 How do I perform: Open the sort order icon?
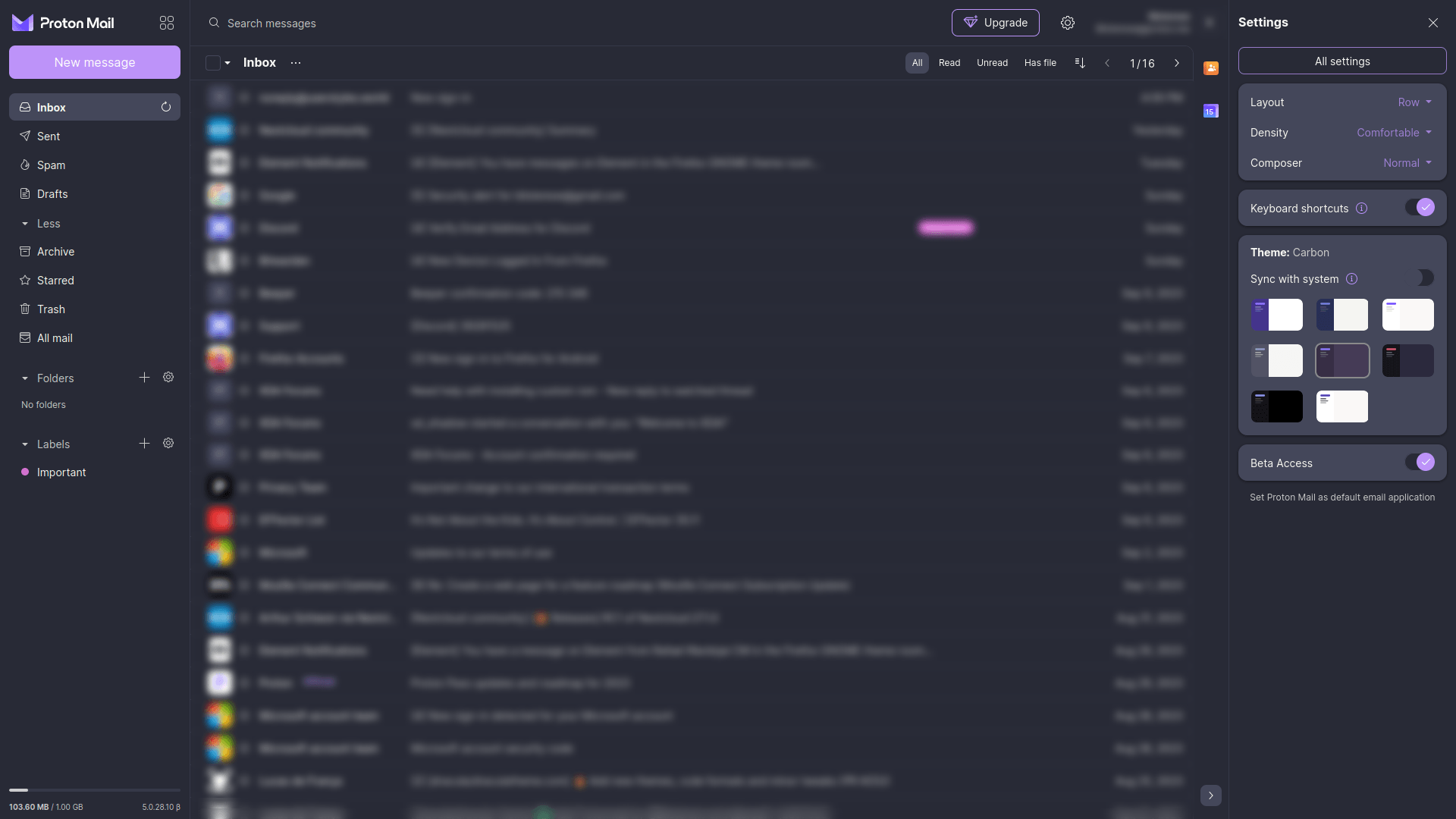(x=1080, y=63)
